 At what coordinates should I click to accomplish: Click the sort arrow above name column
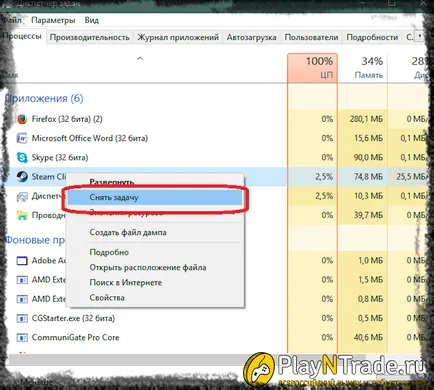(140, 59)
